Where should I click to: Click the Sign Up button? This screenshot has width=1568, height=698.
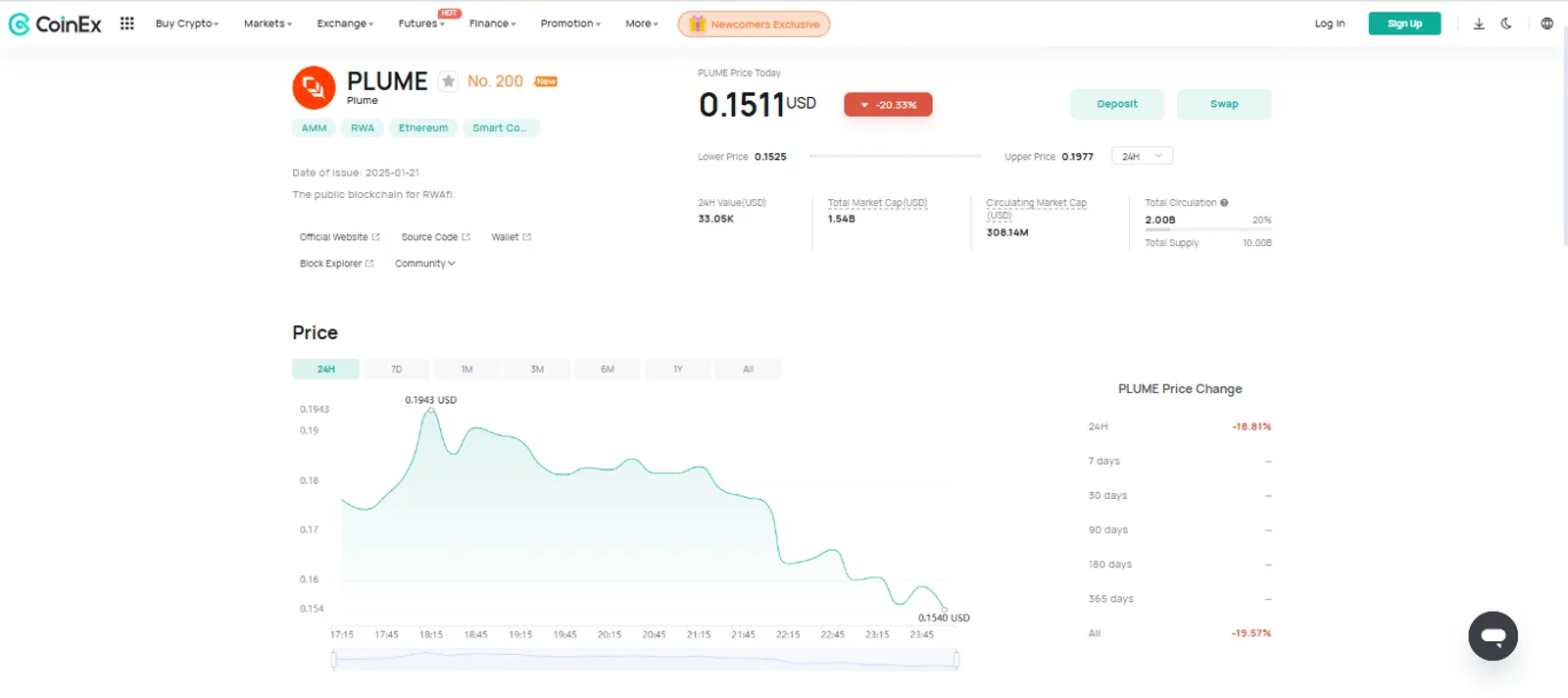(1404, 24)
